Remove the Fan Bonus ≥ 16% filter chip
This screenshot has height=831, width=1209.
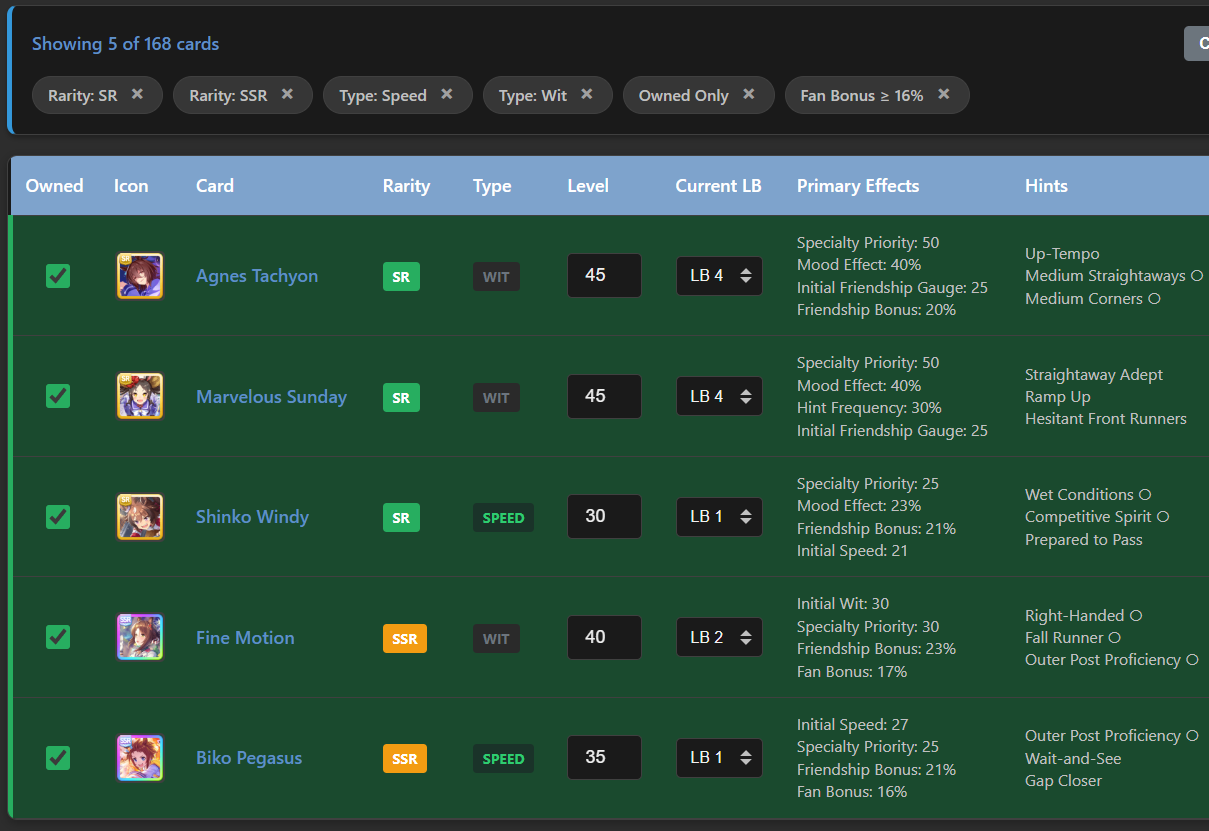(943, 94)
